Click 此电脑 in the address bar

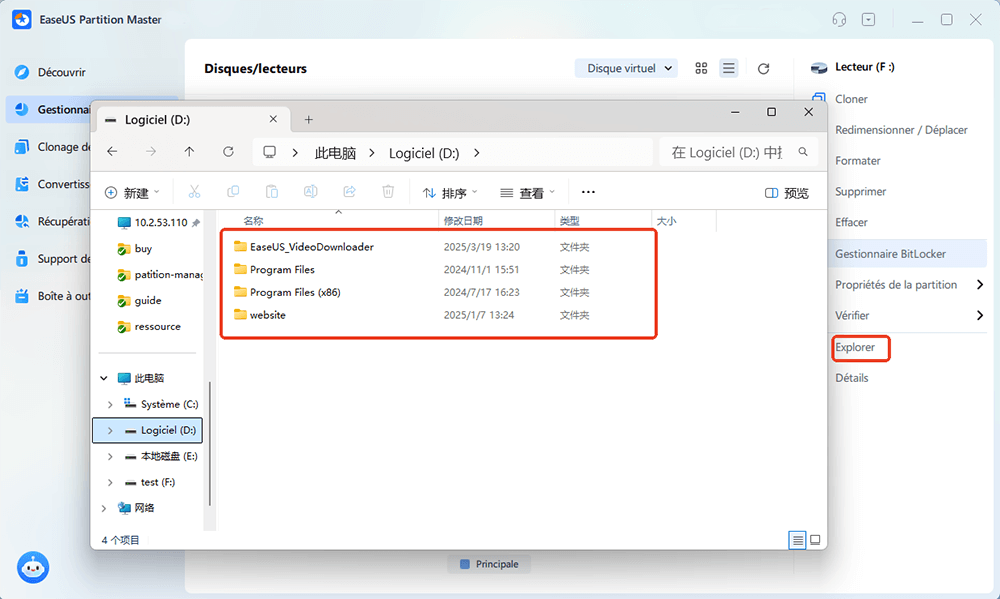point(335,153)
